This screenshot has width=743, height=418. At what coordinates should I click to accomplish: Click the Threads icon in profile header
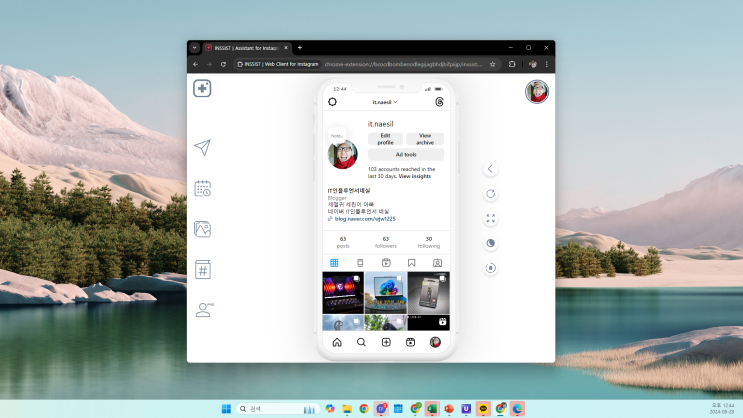click(439, 102)
